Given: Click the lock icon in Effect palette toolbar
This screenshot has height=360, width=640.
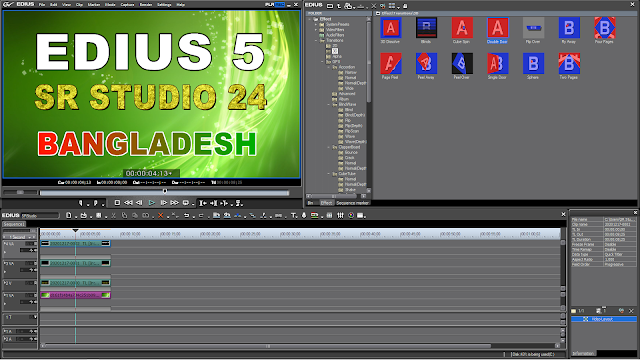Looking at the screenshot, I should click(x=405, y=6).
